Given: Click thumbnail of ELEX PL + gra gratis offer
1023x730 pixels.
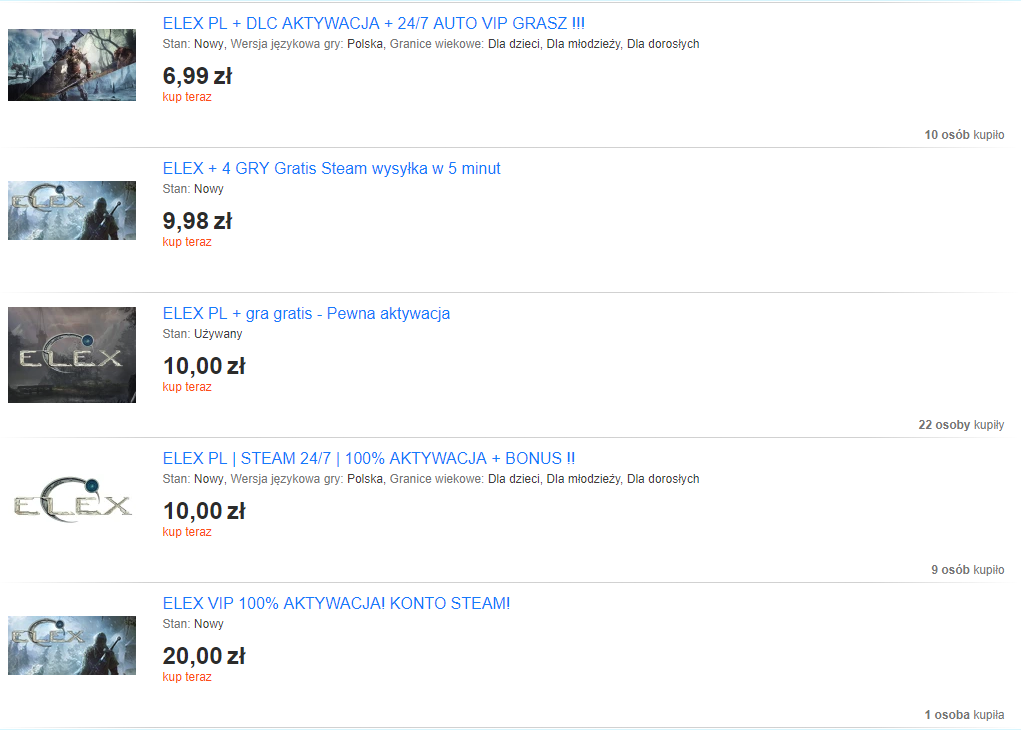Looking at the screenshot, I should point(72,355).
